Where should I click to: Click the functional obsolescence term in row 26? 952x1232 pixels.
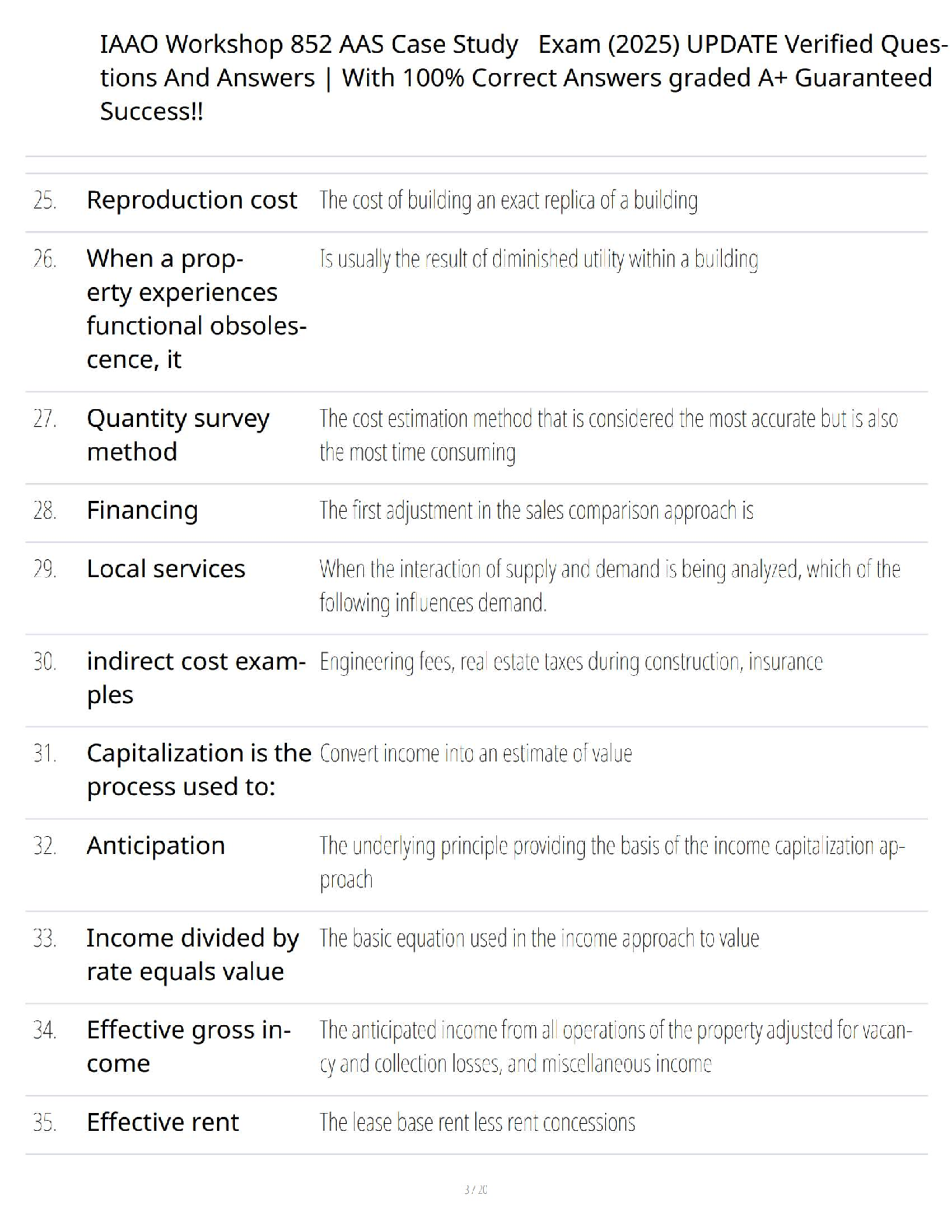196,309
